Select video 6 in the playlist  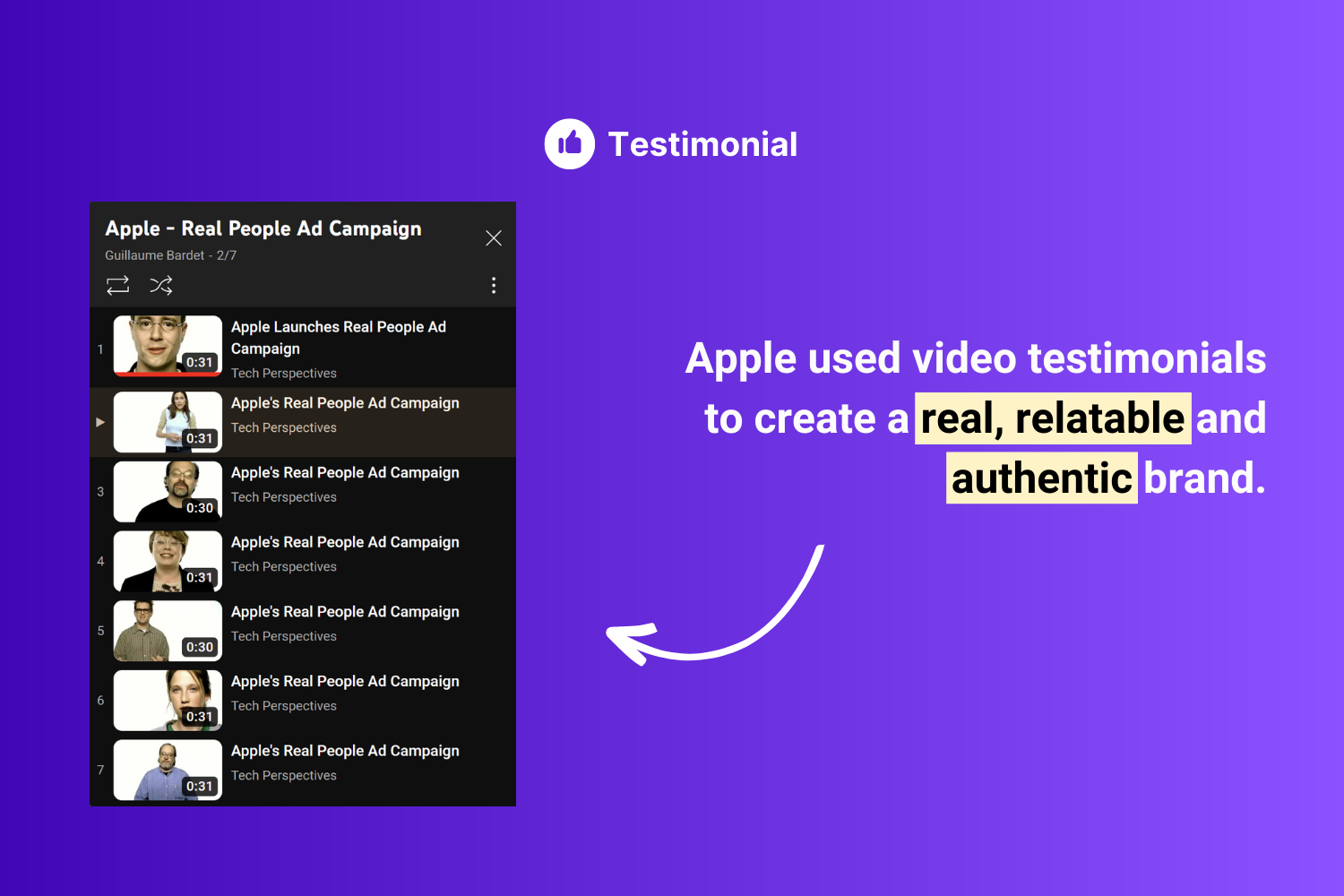[x=305, y=700]
